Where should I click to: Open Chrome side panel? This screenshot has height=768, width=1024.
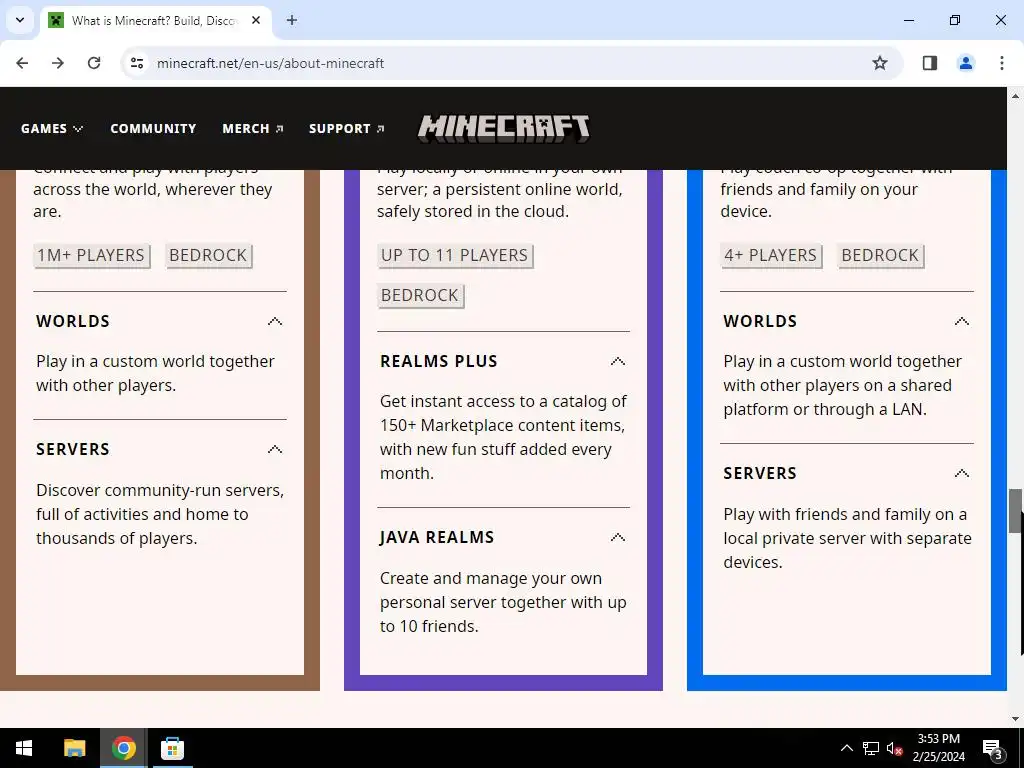pos(930,63)
